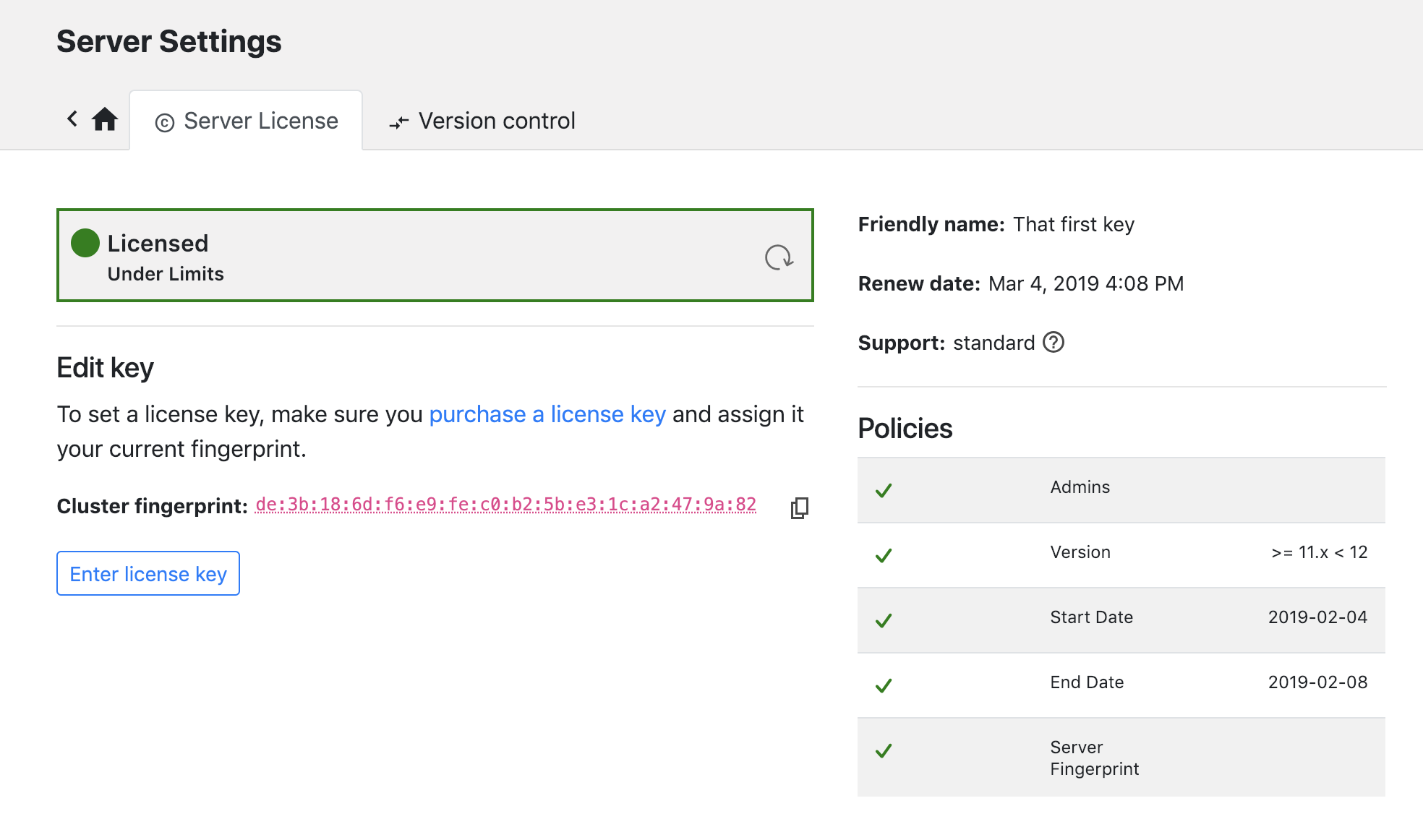Click the 'Licensed' status heading

[158, 244]
